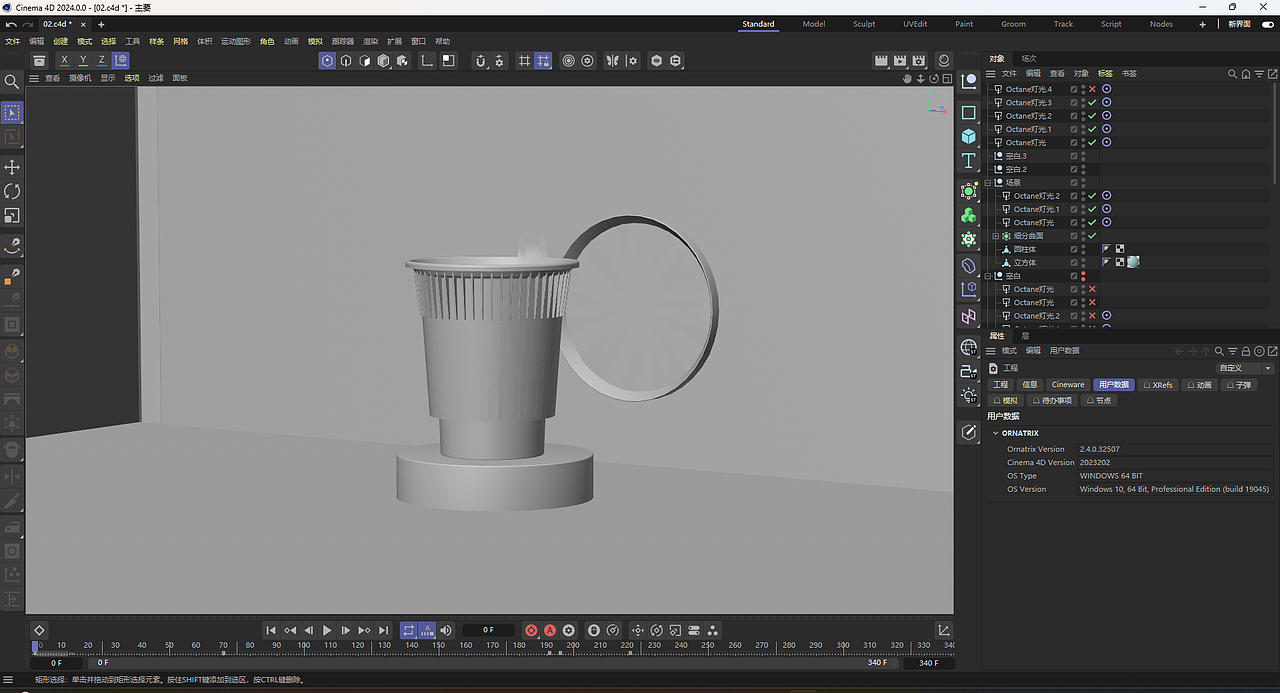Add a Text spline object
Image resolution: width=1280 pixels, height=693 pixels.
[x=968, y=161]
